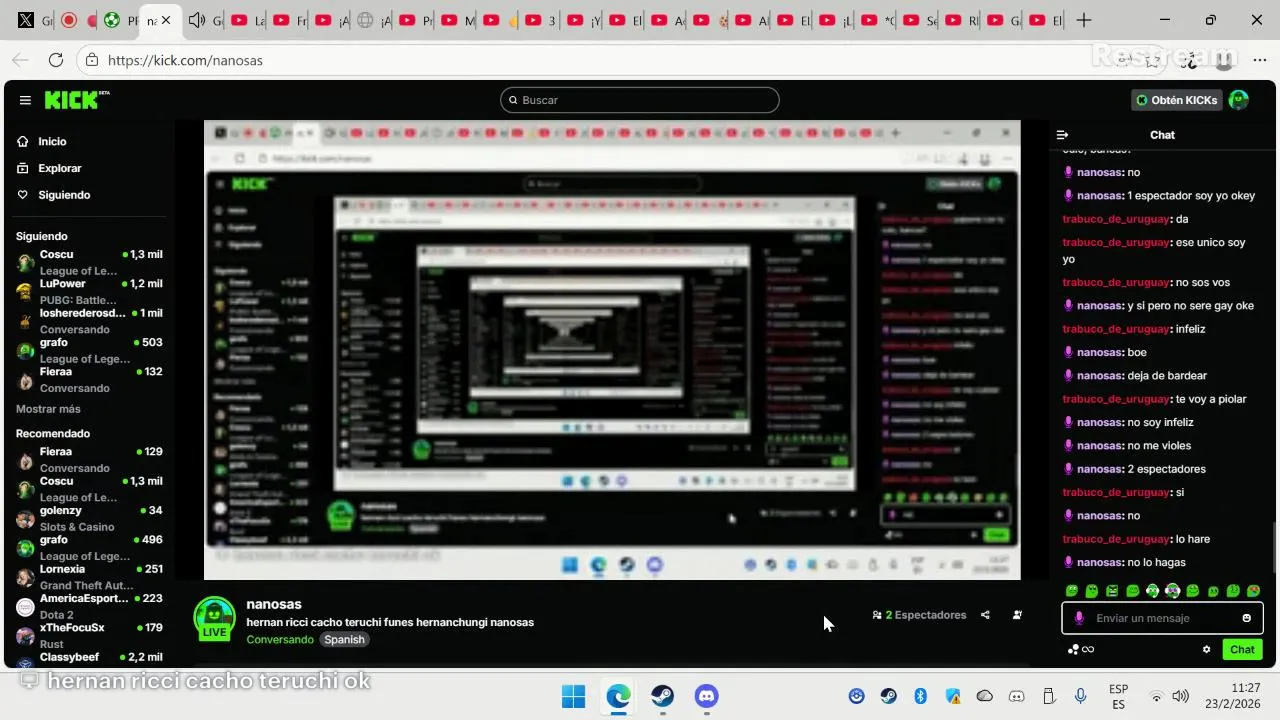Click the tray microphone icon
Image resolution: width=1280 pixels, height=720 pixels.
1080,696
